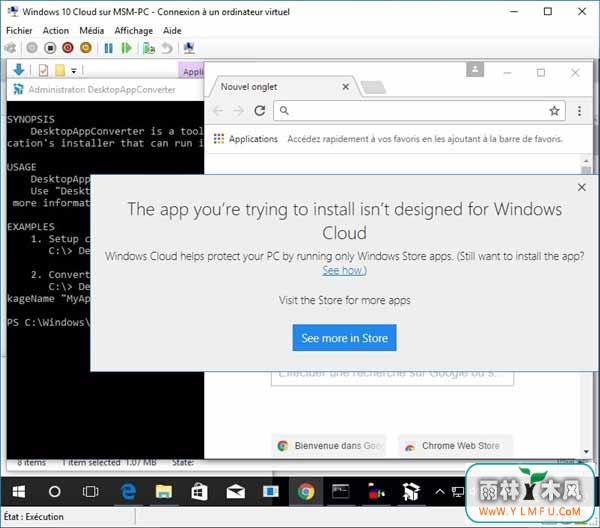Click the Enhanced Session mode icon
The height and width of the screenshot is (528, 600).
click(189, 48)
